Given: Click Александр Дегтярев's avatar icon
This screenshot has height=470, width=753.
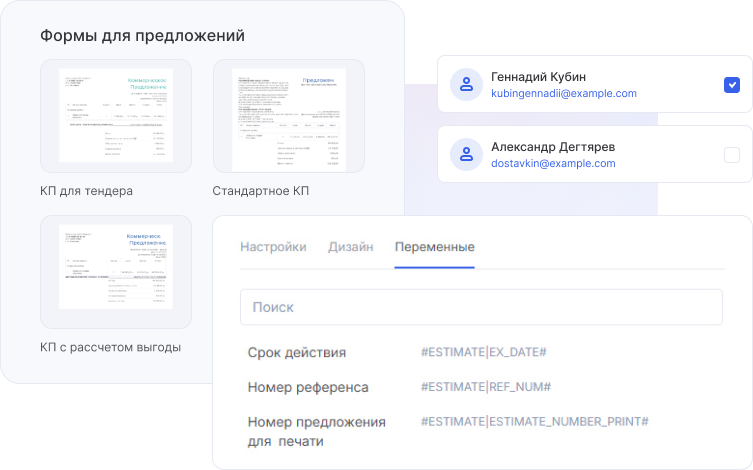Looking at the screenshot, I should tap(466, 154).
